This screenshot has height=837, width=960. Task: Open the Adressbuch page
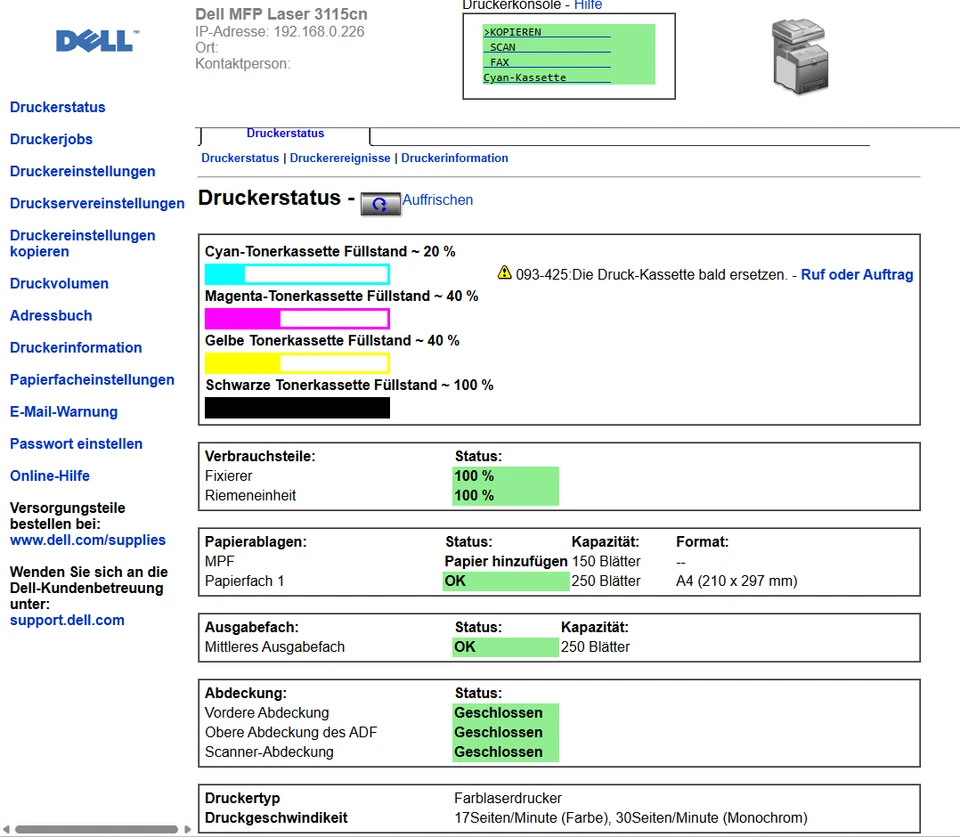click(x=51, y=315)
